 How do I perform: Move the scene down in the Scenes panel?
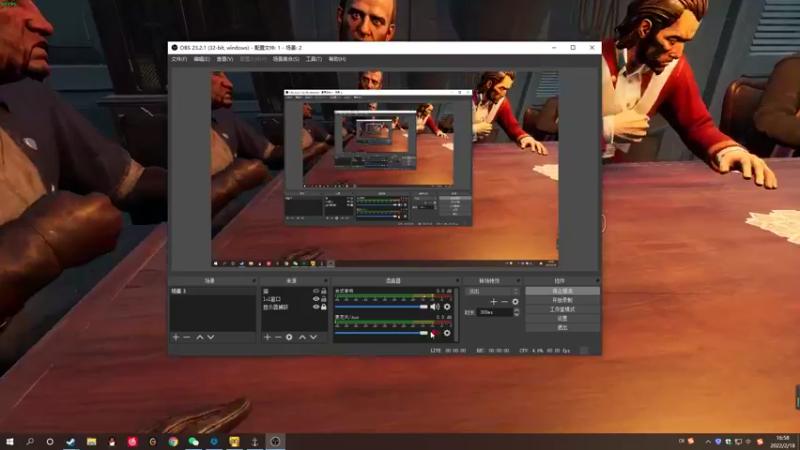point(211,337)
